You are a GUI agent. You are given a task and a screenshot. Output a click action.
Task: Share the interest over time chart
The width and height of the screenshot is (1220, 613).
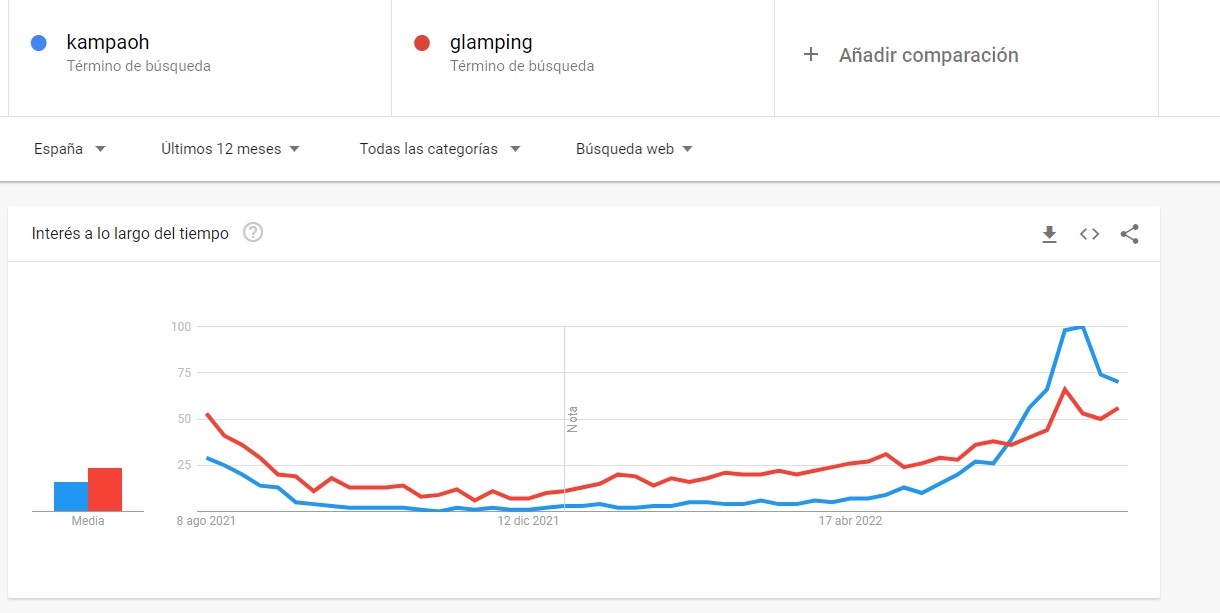(1129, 234)
